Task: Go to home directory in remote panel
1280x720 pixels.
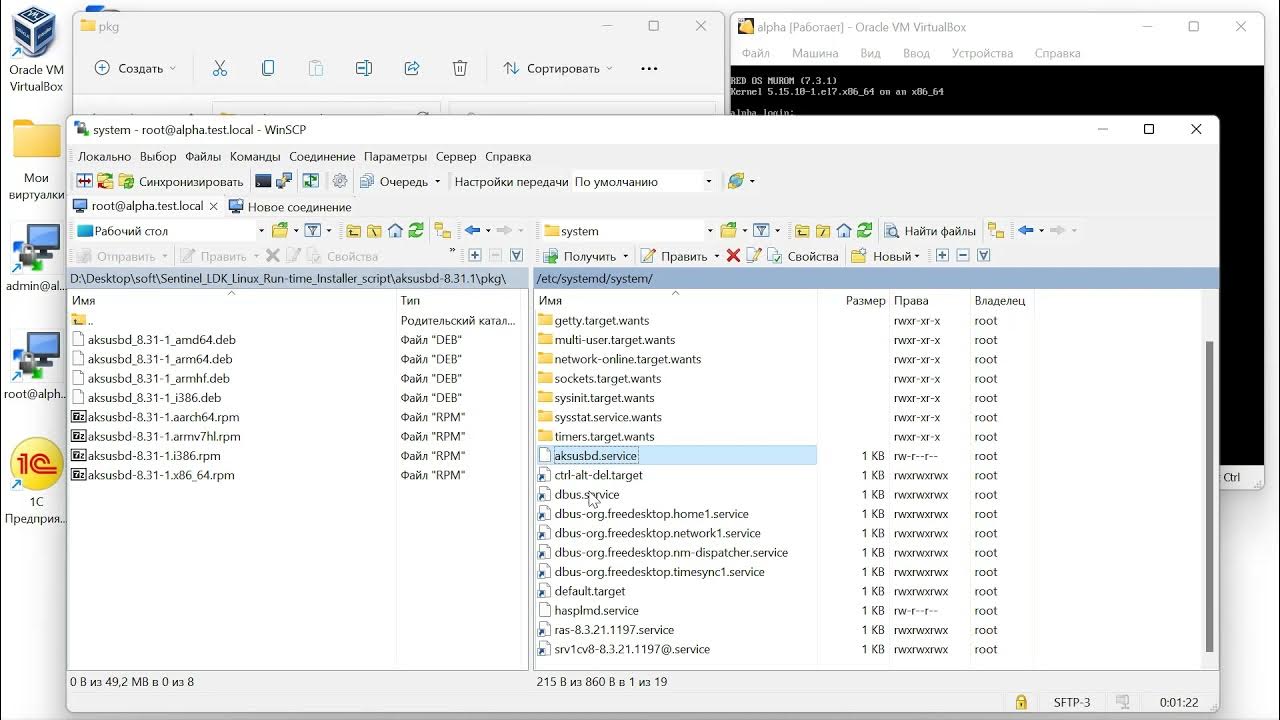Action: click(x=844, y=231)
